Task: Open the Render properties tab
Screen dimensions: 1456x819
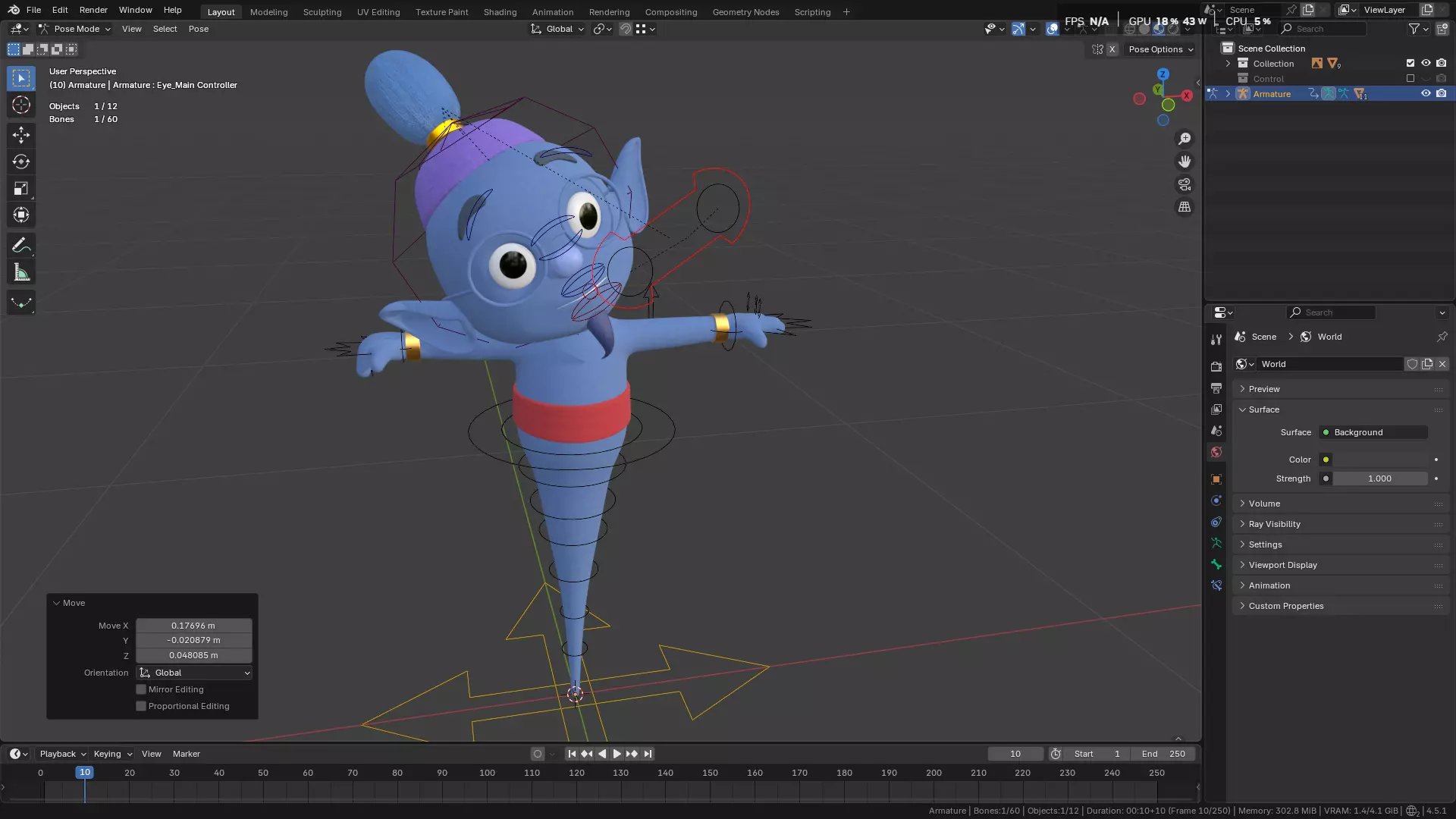Action: 1216,366
